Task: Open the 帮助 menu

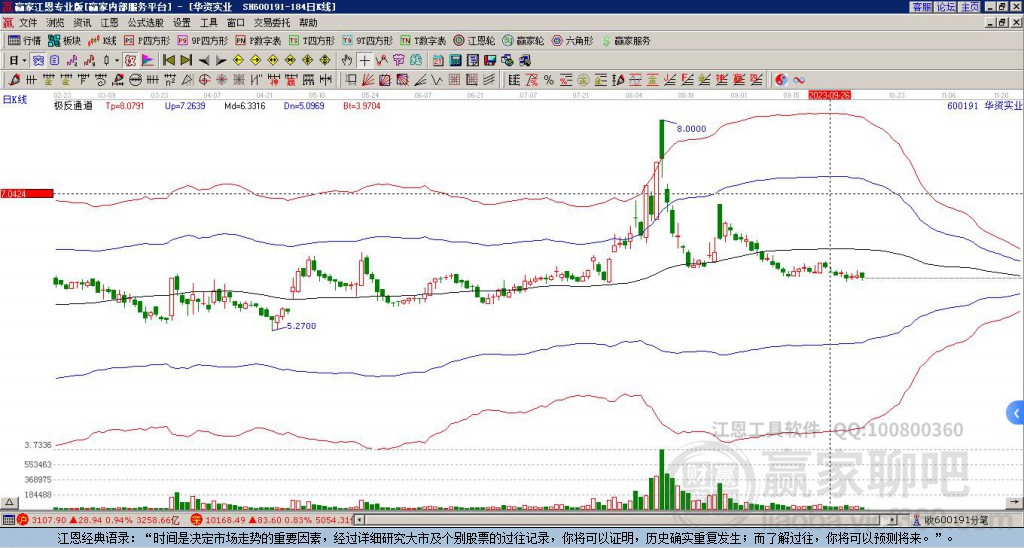Action: [308, 23]
